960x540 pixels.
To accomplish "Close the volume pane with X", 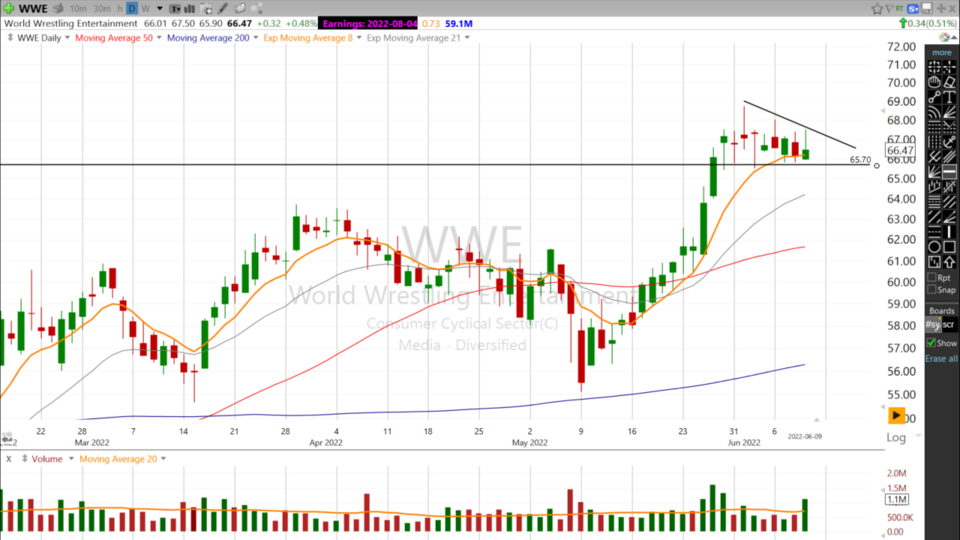I will tap(9, 459).
